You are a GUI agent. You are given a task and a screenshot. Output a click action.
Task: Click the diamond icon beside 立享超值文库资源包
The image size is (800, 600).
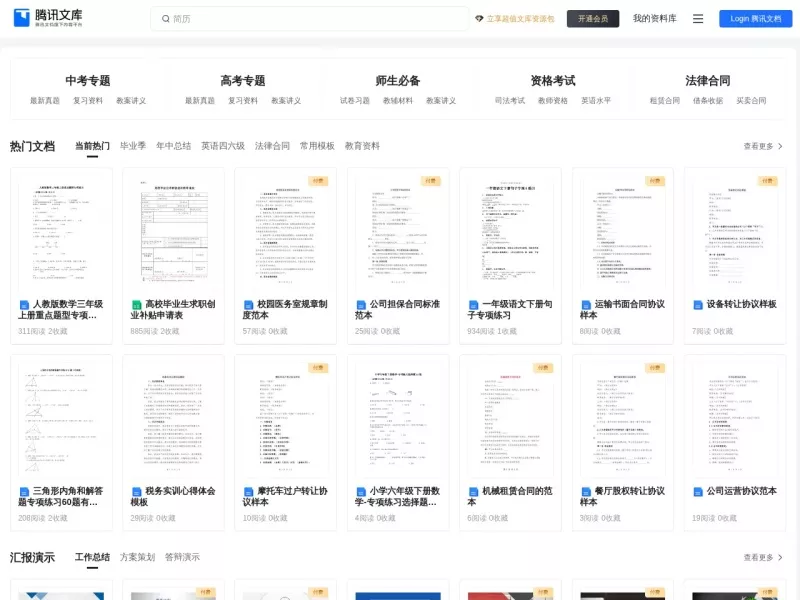tap(479, 19)
